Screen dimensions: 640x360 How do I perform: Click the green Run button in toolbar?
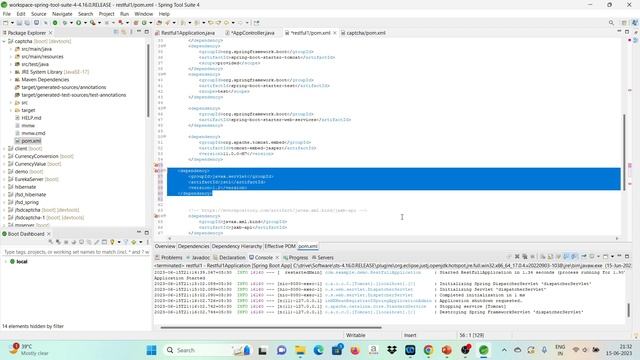(x=78, y=23)
